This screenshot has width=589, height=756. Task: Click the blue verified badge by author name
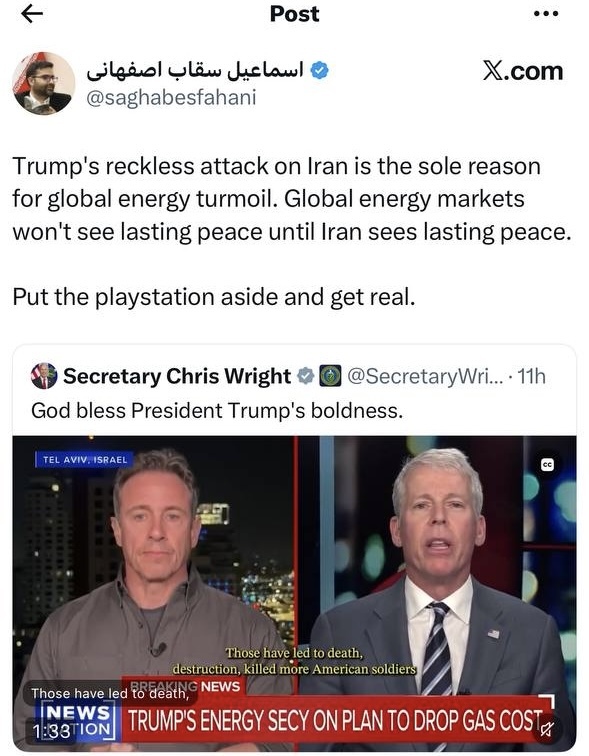(x=319, y=70)
